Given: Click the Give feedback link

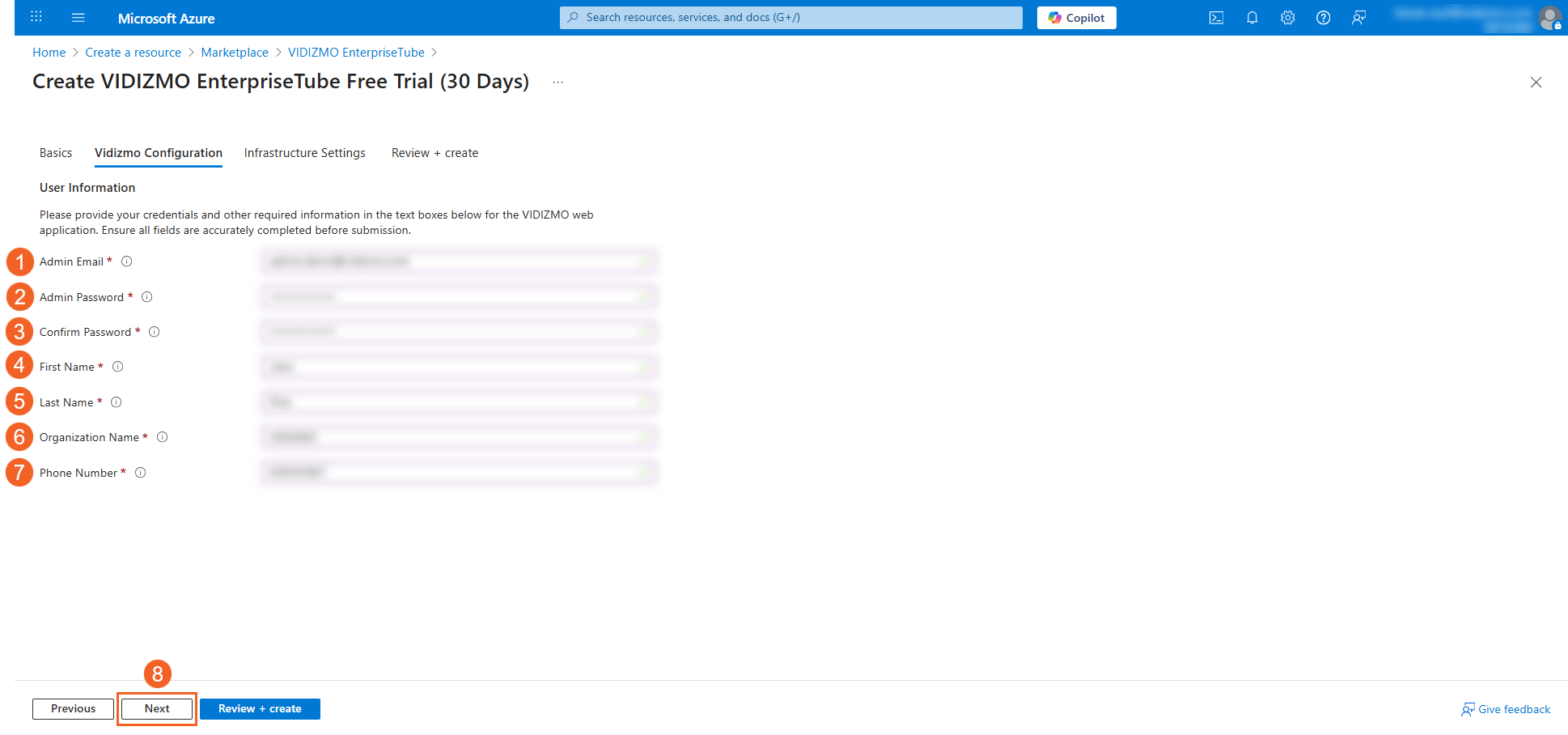Looking at the screenshot, I should (1506, 710).
